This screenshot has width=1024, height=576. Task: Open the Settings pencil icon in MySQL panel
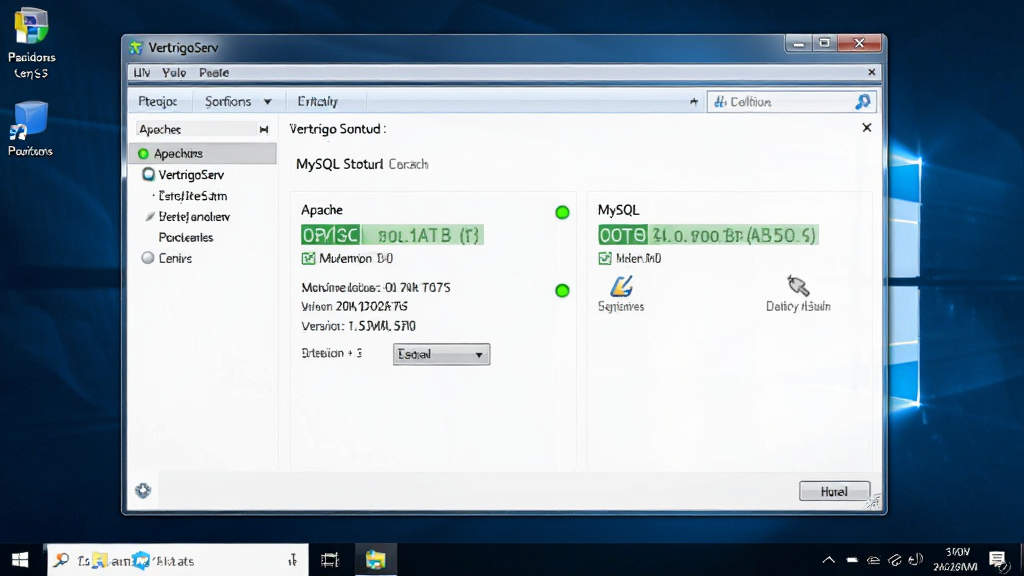tap(621, 286)
